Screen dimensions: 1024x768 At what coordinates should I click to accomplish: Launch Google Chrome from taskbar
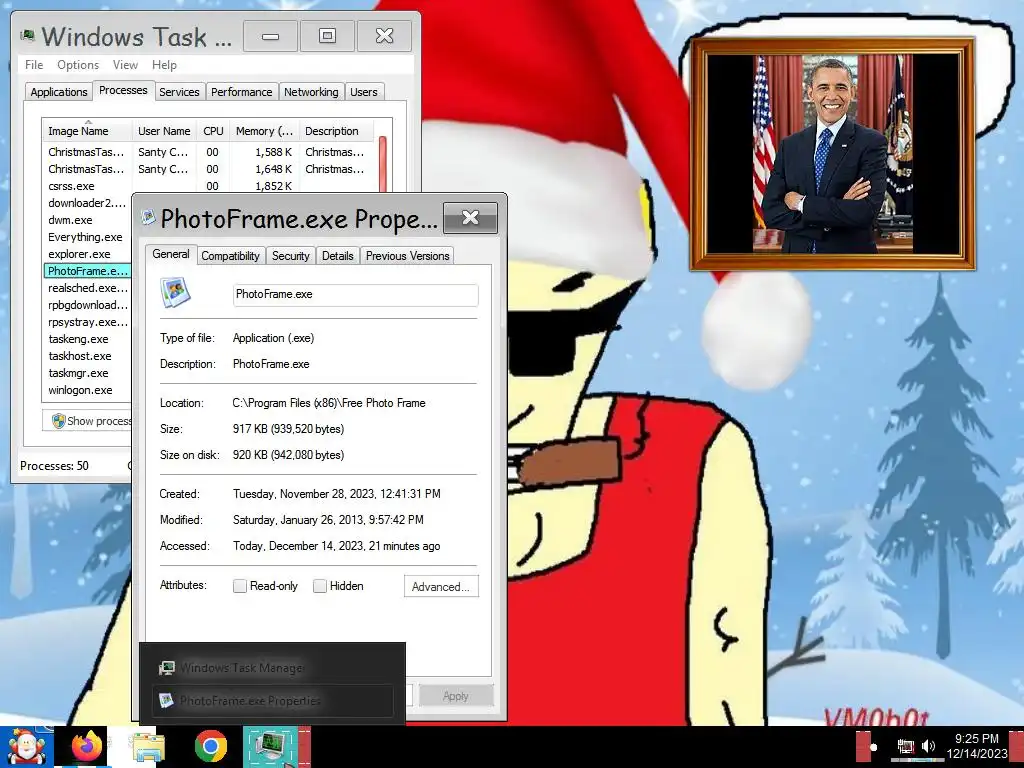210,746
